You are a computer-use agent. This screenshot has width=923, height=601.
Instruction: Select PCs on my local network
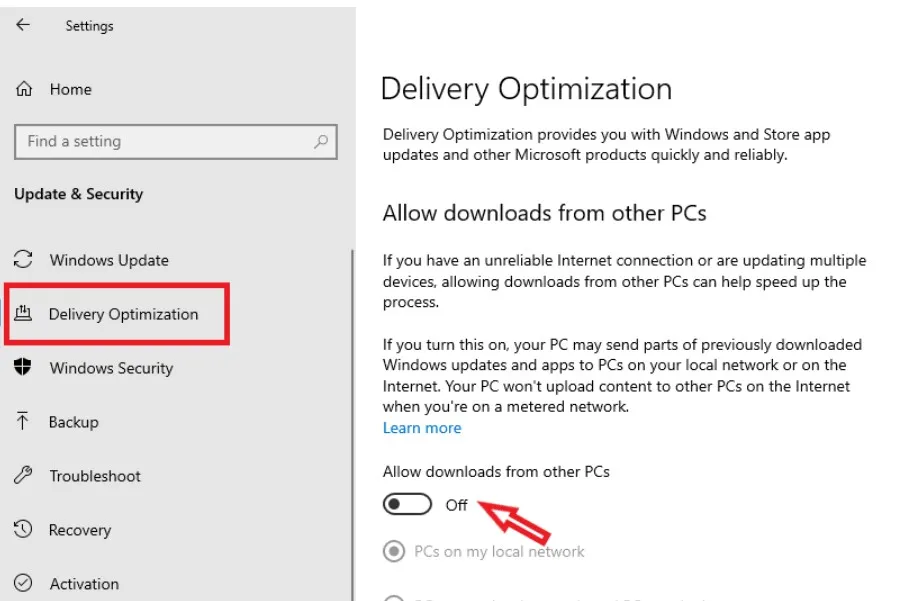pyautogui.click(x=395, y=551)
